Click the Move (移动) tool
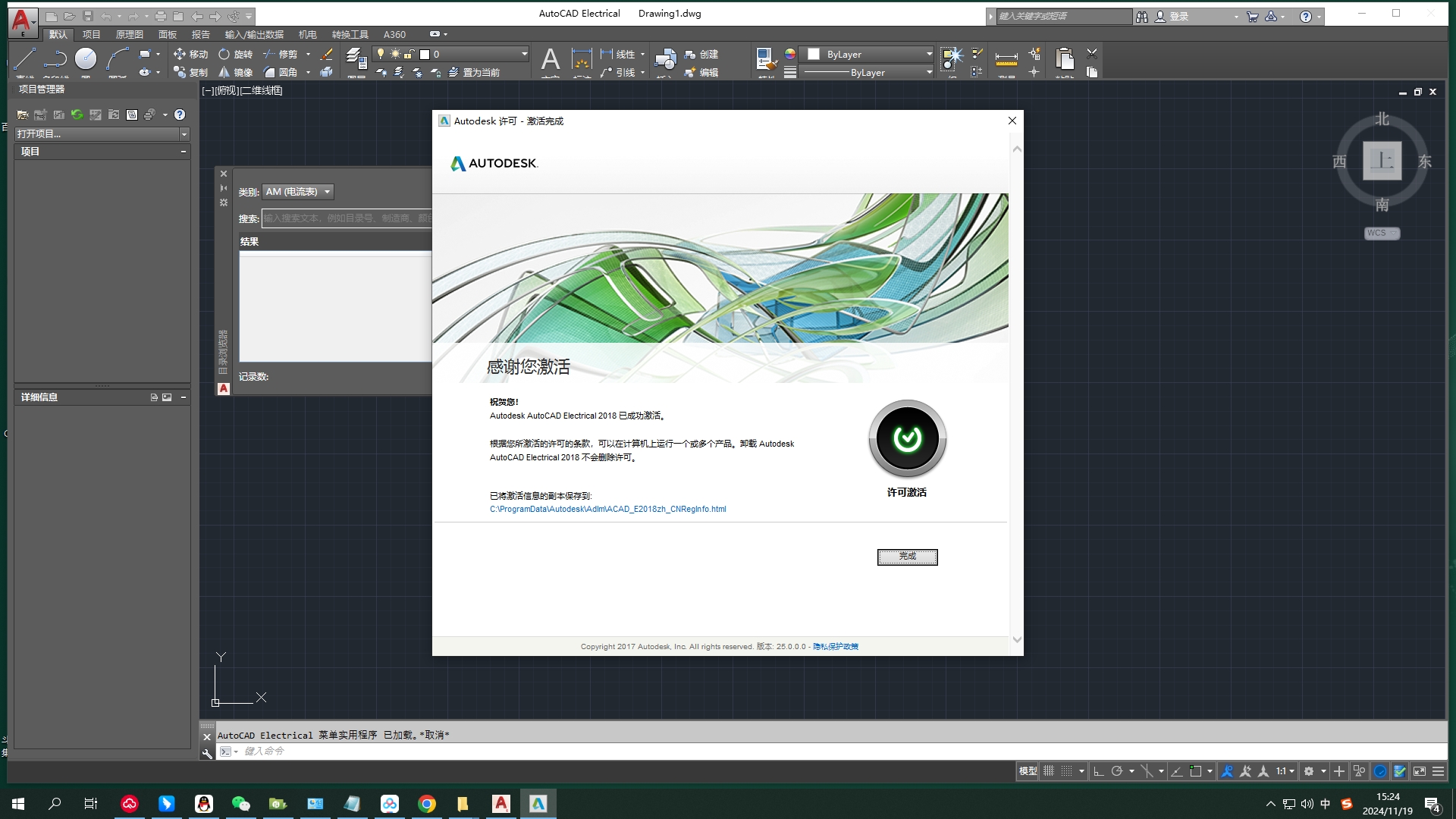This screenshot has height=819, width=1456. tap(190, 54)
